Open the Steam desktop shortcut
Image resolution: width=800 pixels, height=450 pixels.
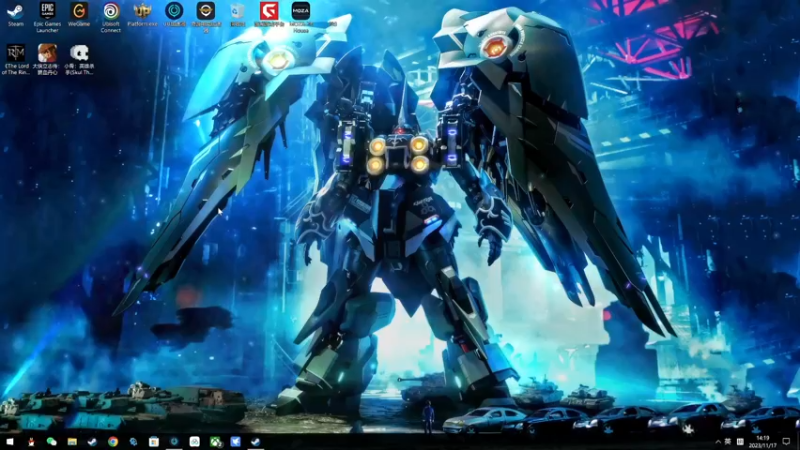tap(15, 14)
